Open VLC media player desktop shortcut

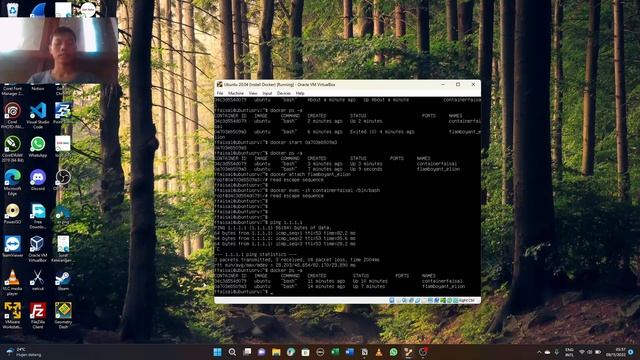[x=12, y=282]
